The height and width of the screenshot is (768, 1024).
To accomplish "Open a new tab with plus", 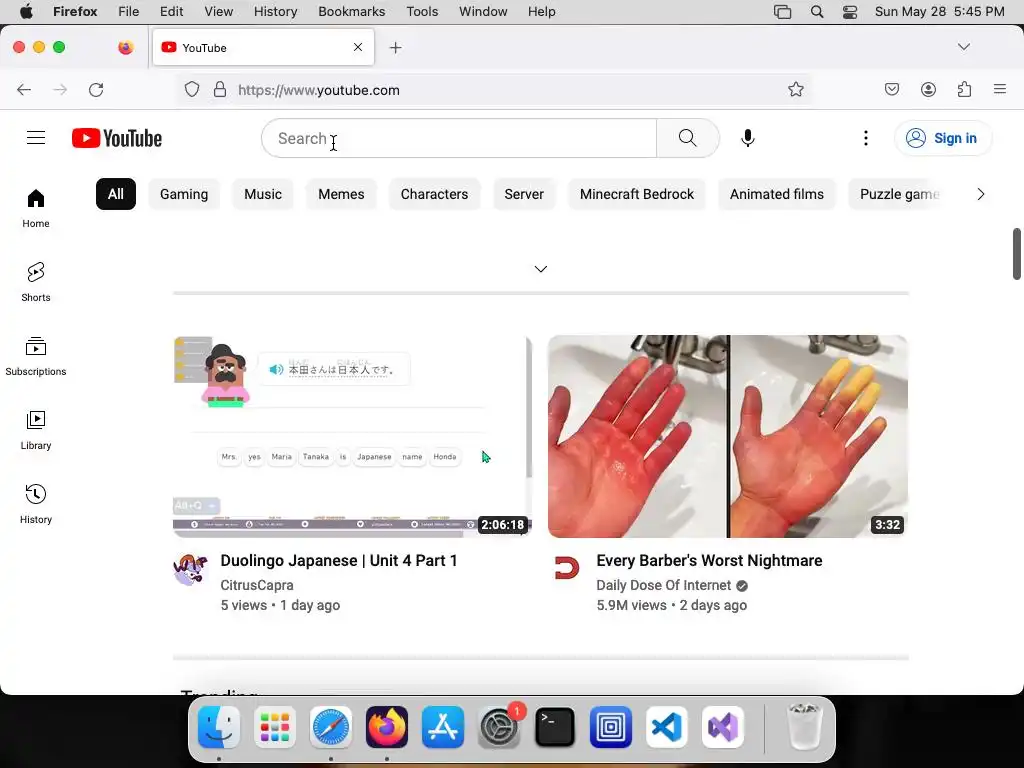I will [395, 48].
